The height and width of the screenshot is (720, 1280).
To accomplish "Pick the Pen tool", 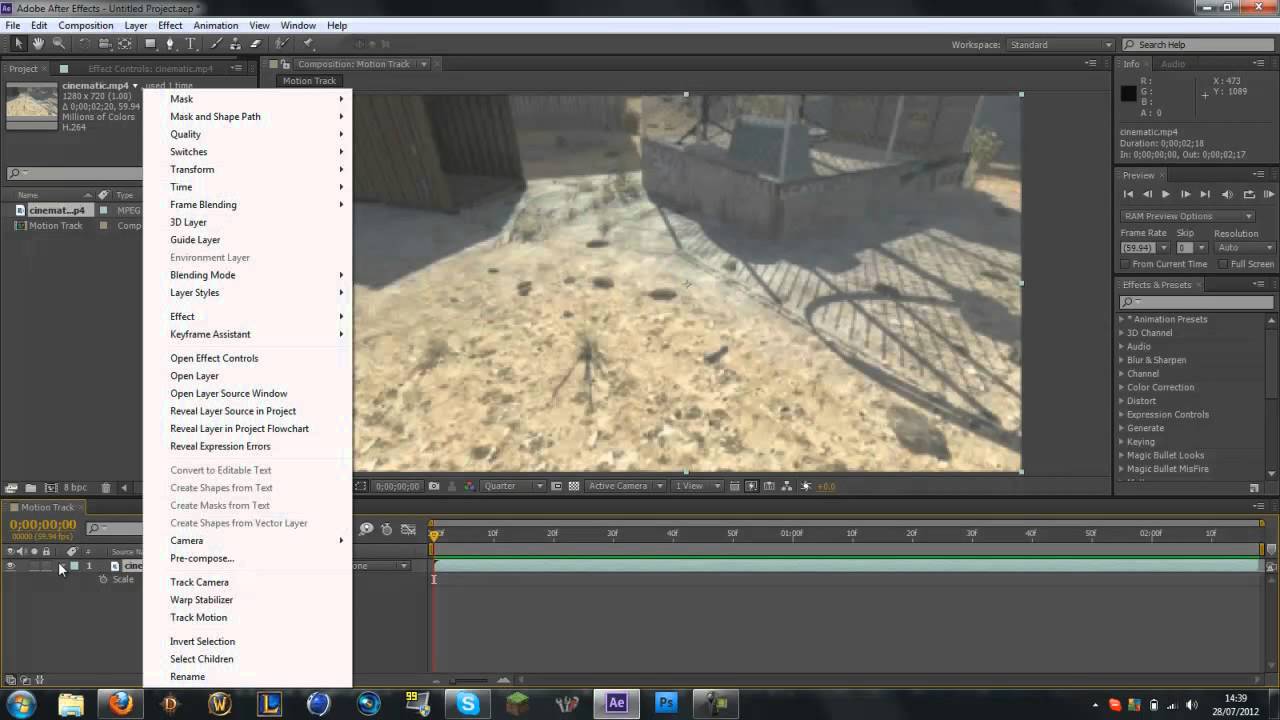I will click(170, 44).
